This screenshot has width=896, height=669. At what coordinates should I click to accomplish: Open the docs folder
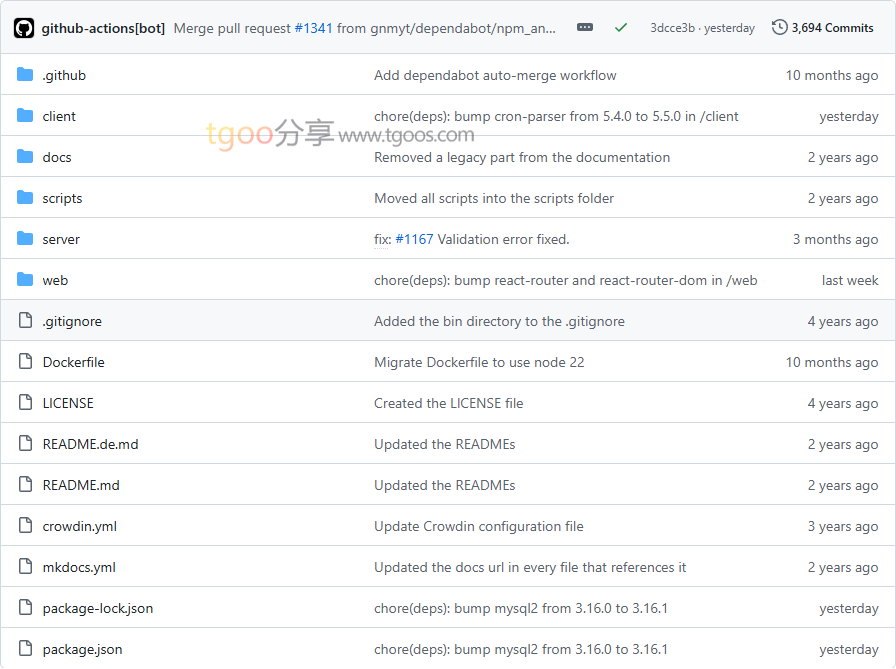pyautogui.click(x=57, y=157)
